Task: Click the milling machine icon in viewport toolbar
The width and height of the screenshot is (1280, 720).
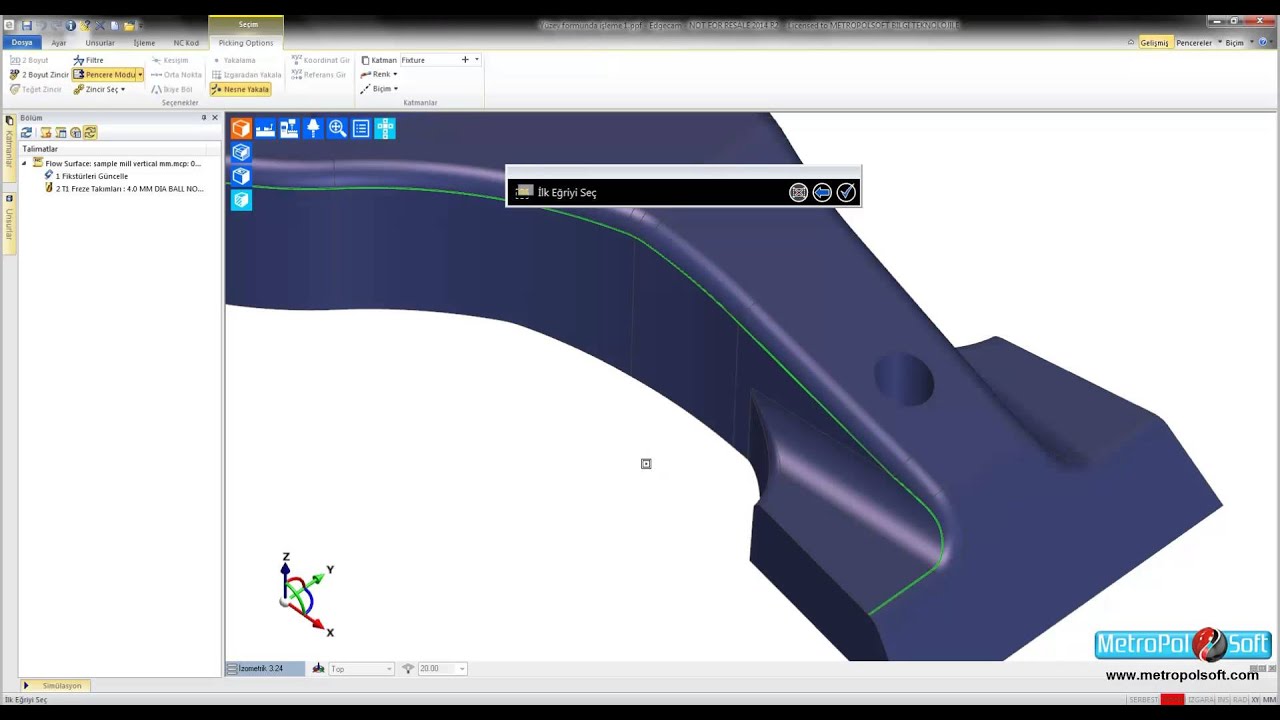Action: click(x=289, y=128)
